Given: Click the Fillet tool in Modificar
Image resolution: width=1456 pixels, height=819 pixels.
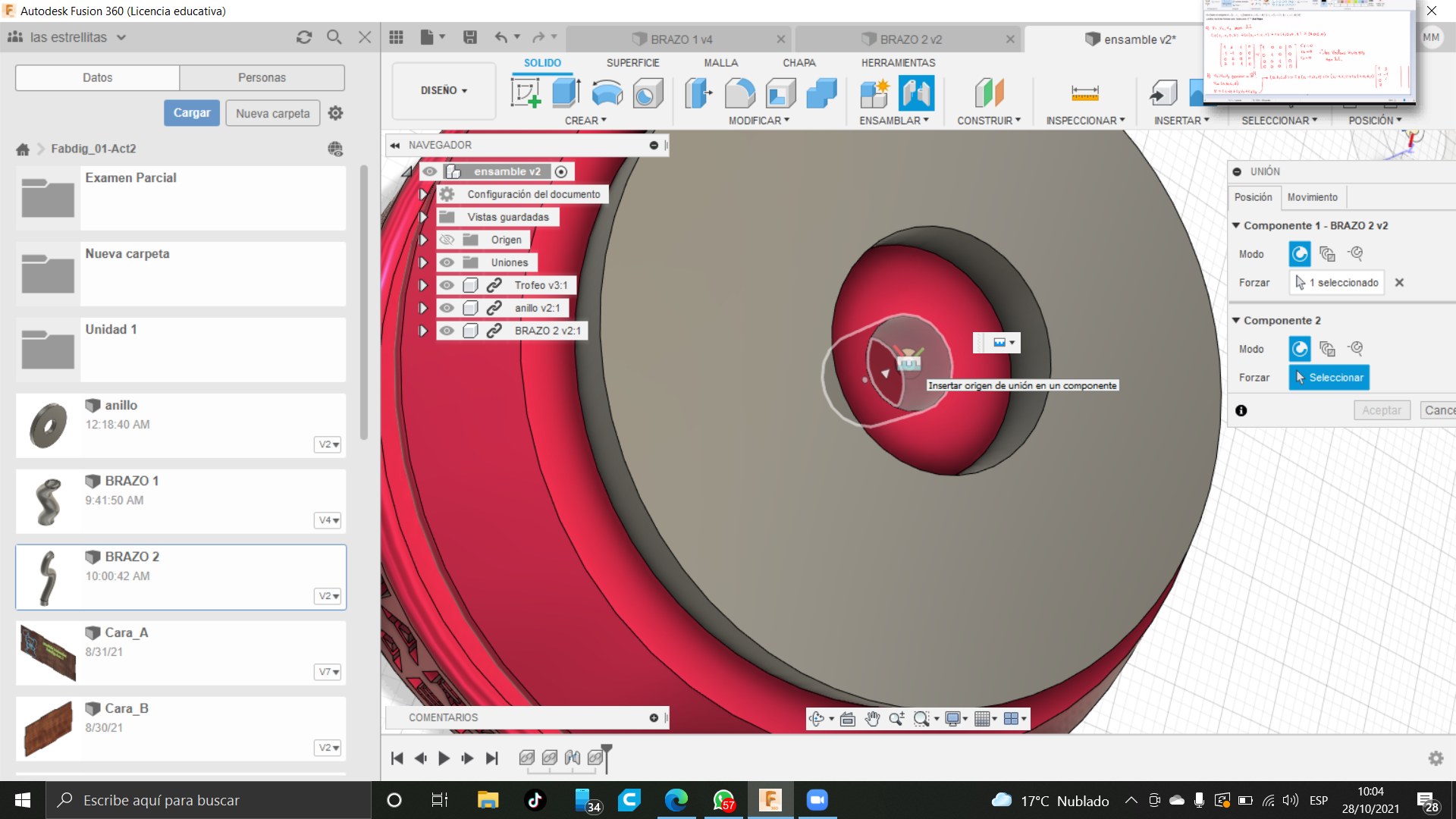Looking at the screenshot, I should point(739,93).
